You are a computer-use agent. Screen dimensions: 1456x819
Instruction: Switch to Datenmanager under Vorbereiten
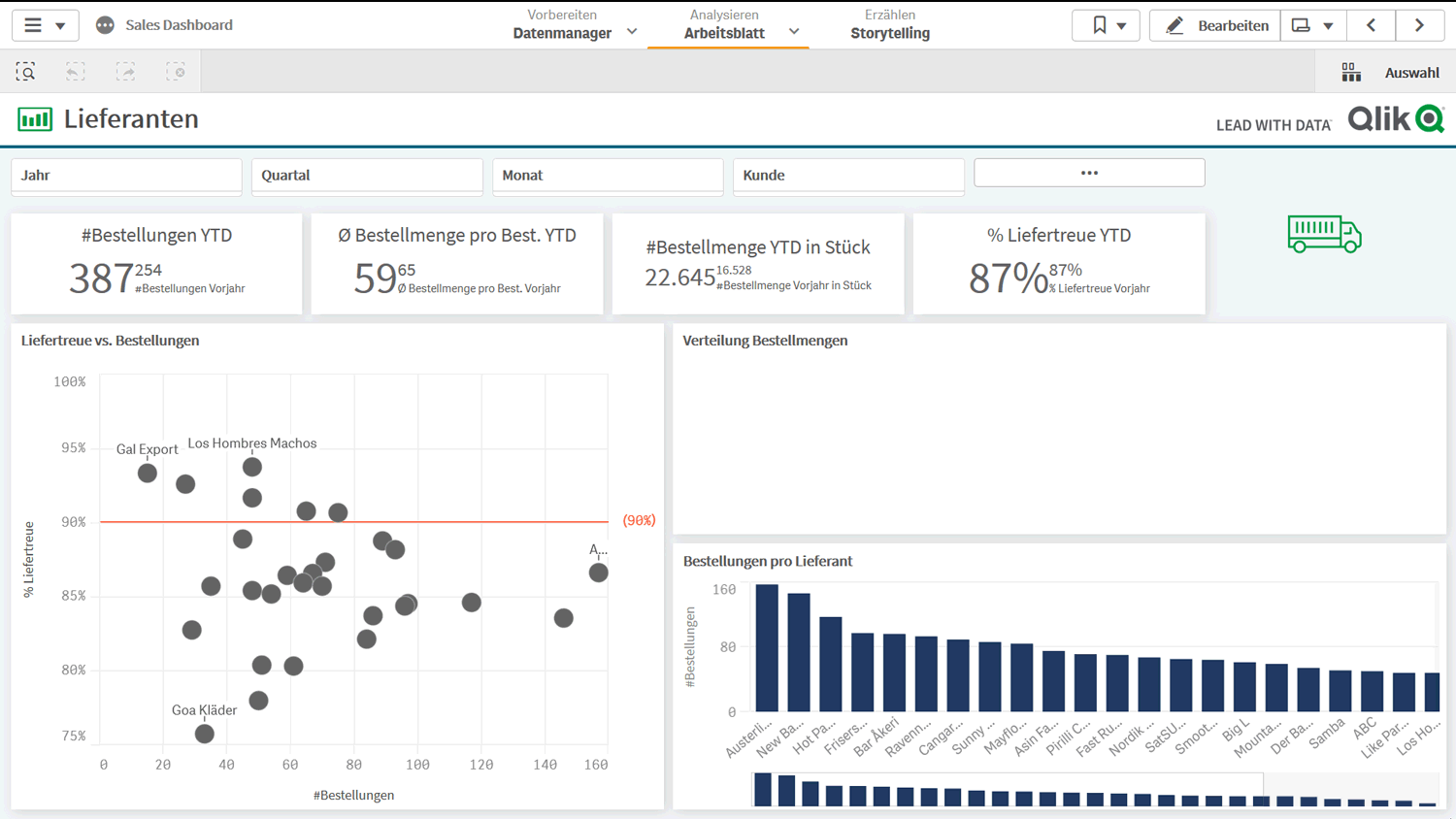tap(562, 33)
